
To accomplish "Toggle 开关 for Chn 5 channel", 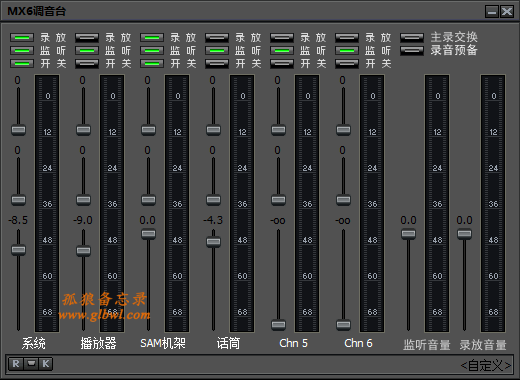I will tap(282, 63).
